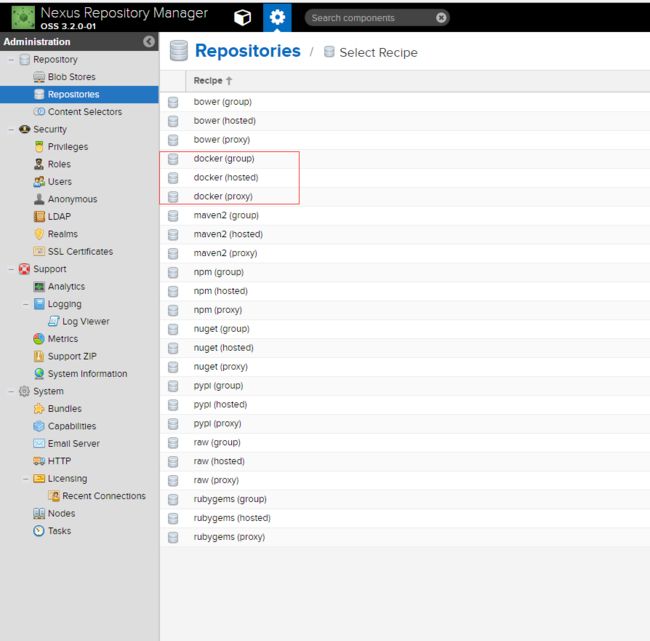This screenshot has width=650, height=641.
Task: Click the Analytics chart icon
Action: click(x=39, y=287)
